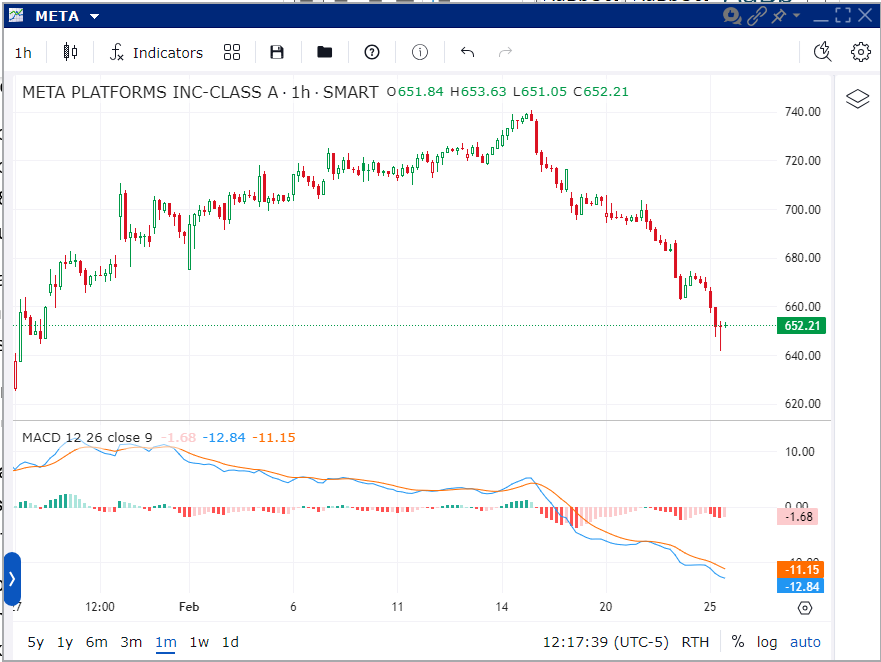Undo the last chart action
This screenshot has width=881, height=662.
[467, 52]
